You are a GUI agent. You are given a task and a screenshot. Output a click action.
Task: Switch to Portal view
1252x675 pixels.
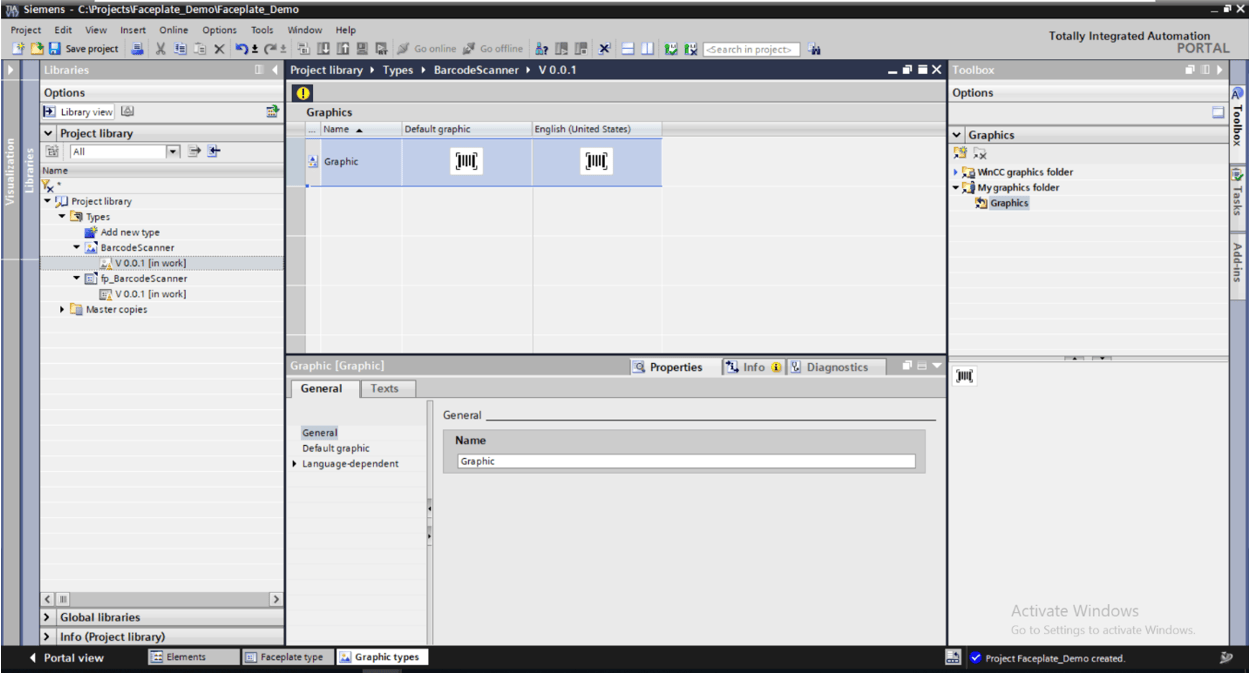66,658
